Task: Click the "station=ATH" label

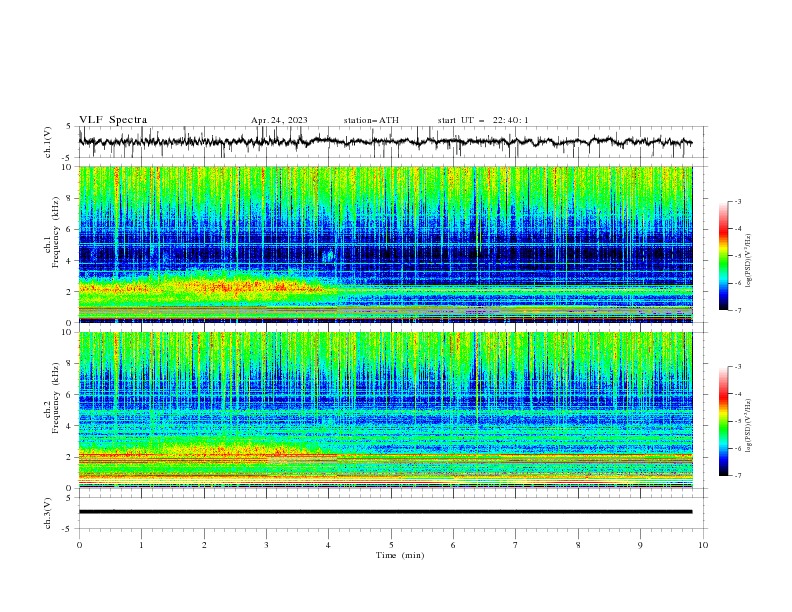Action: (x=371, y=120)
